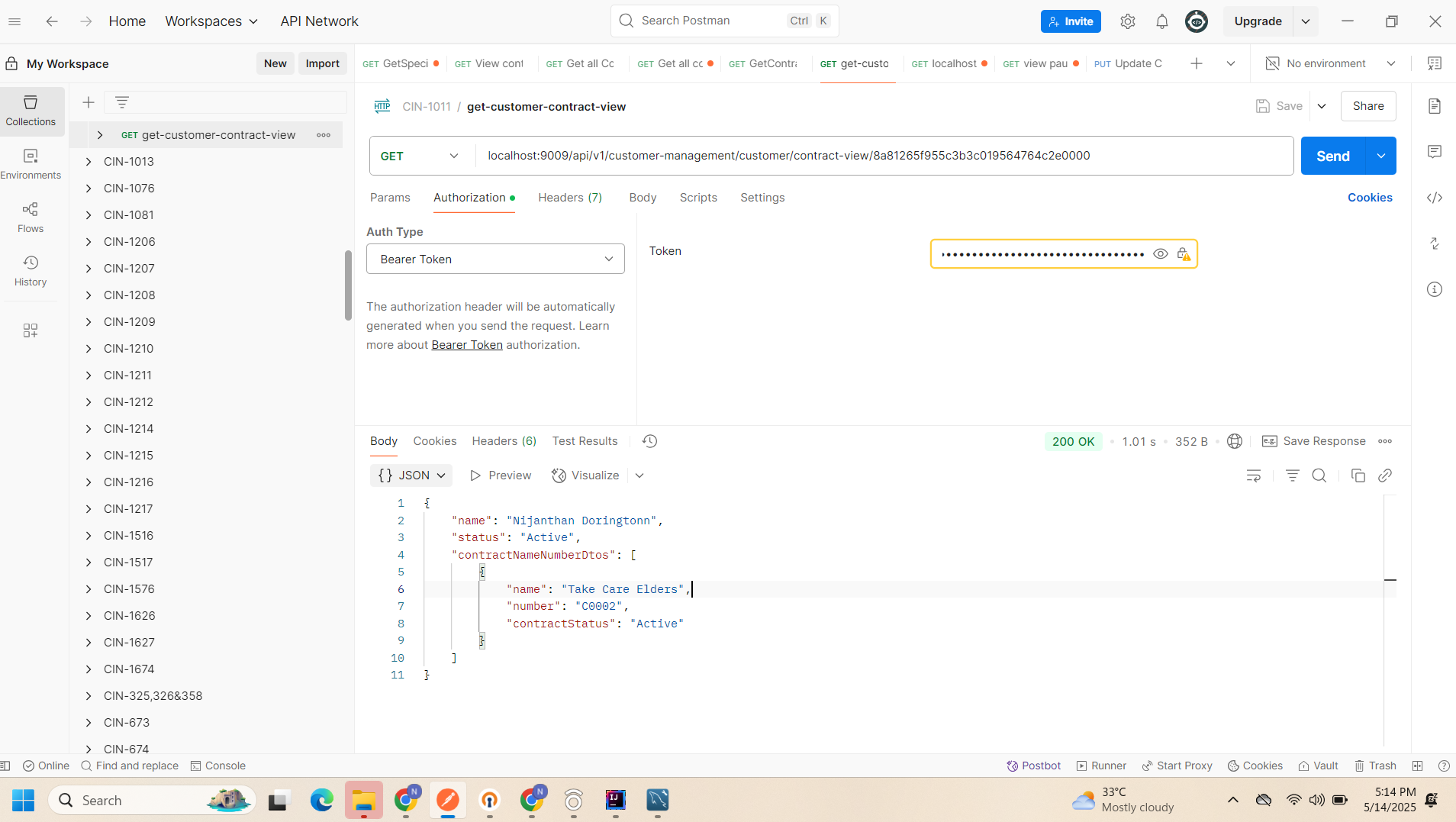Open a new request tab with plus icon
The width and height of the screenshot is (1456, 822).
(x=1197, y=63)
